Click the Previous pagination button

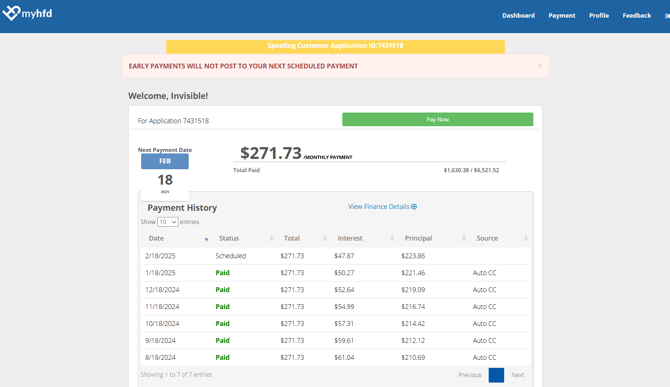(x=470, y=375)
